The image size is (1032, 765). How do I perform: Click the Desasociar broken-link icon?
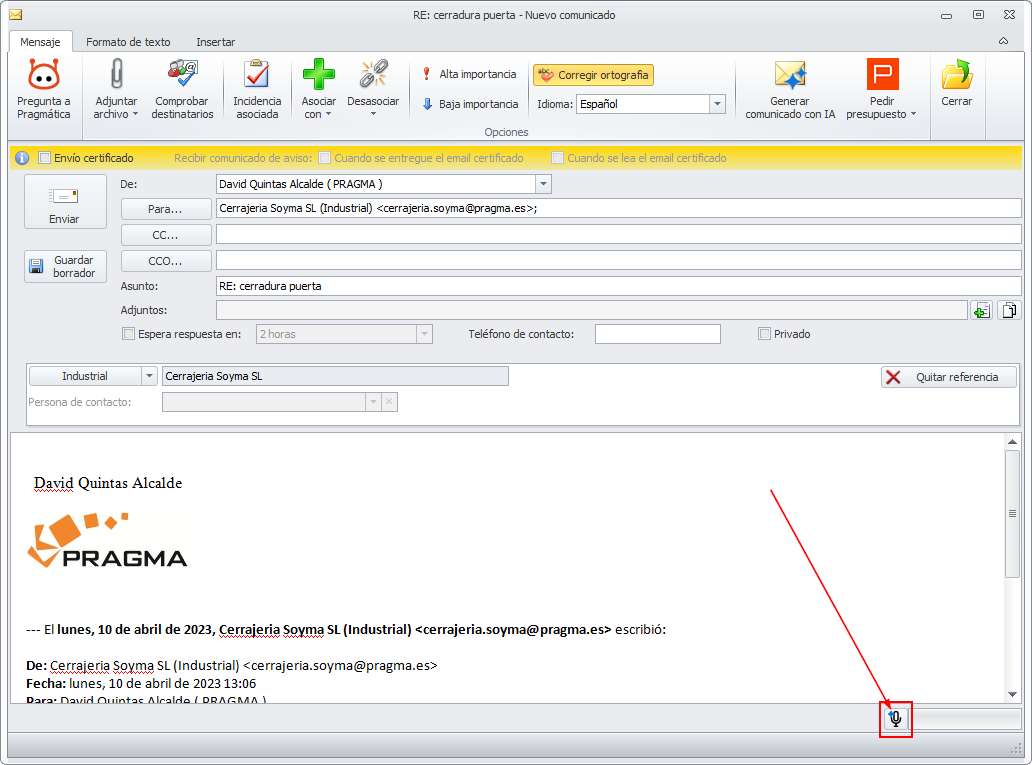[x=373, y=74]
